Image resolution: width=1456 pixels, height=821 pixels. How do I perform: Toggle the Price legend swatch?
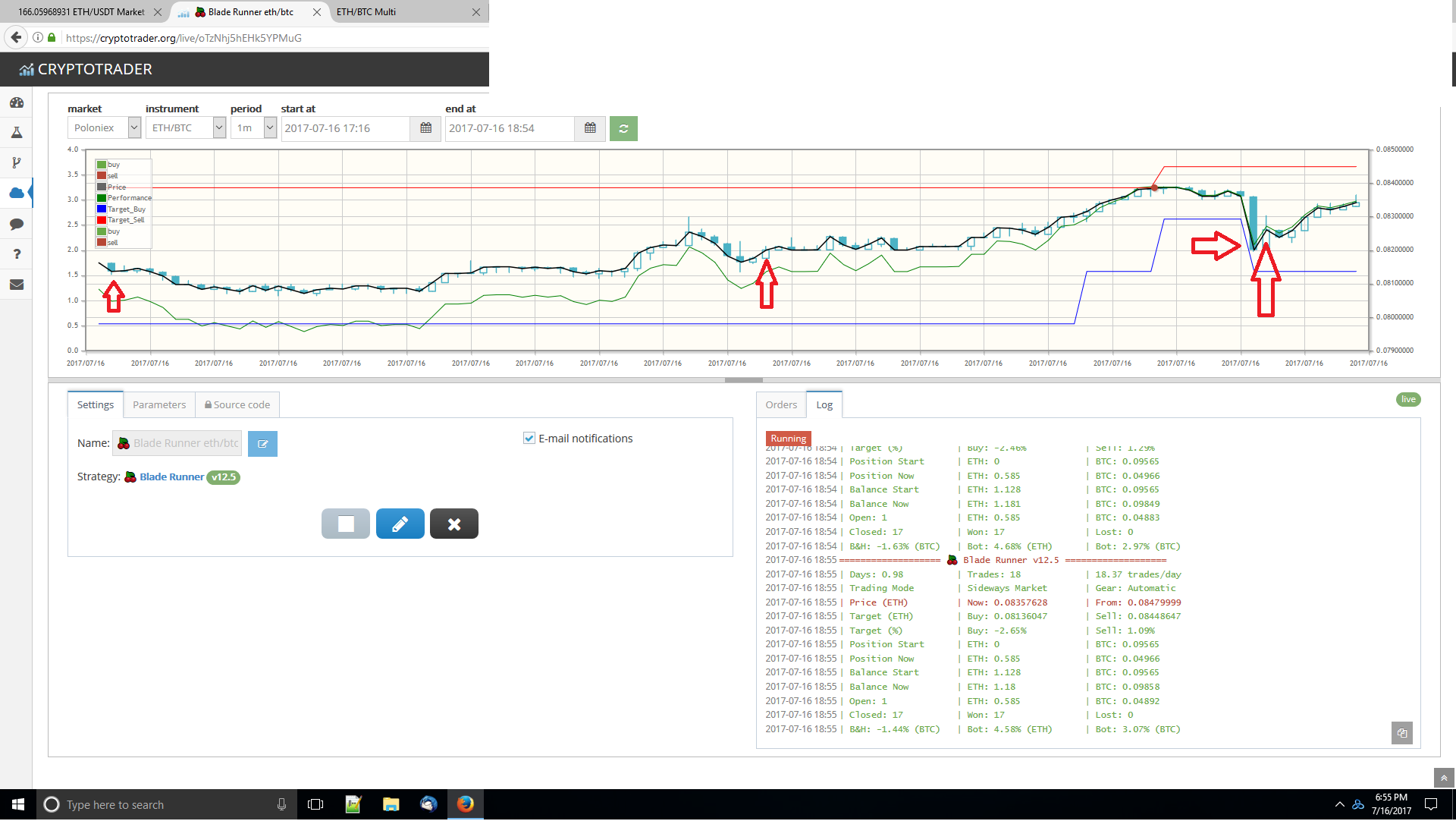(x=101, y=187)
